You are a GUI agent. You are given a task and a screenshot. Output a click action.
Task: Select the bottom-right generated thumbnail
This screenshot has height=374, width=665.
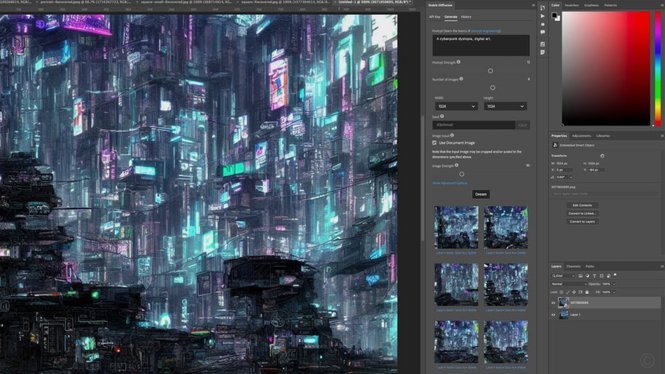click(506, 342)
